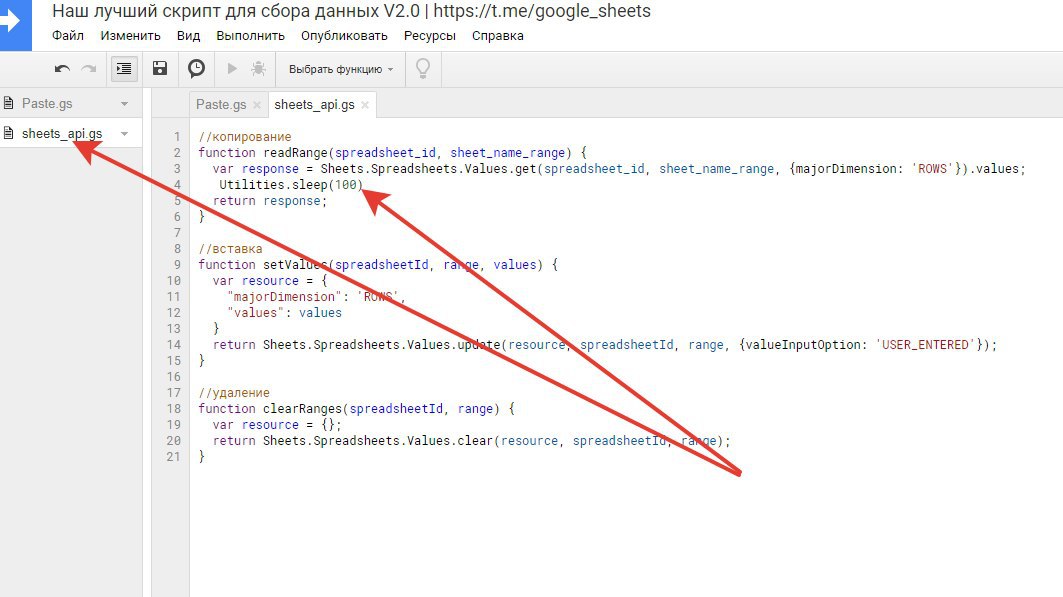Viewport: 1063px width, 597px height.
Task: Click the USER_ENTERED string in line 14
Action: click(925, 345)
